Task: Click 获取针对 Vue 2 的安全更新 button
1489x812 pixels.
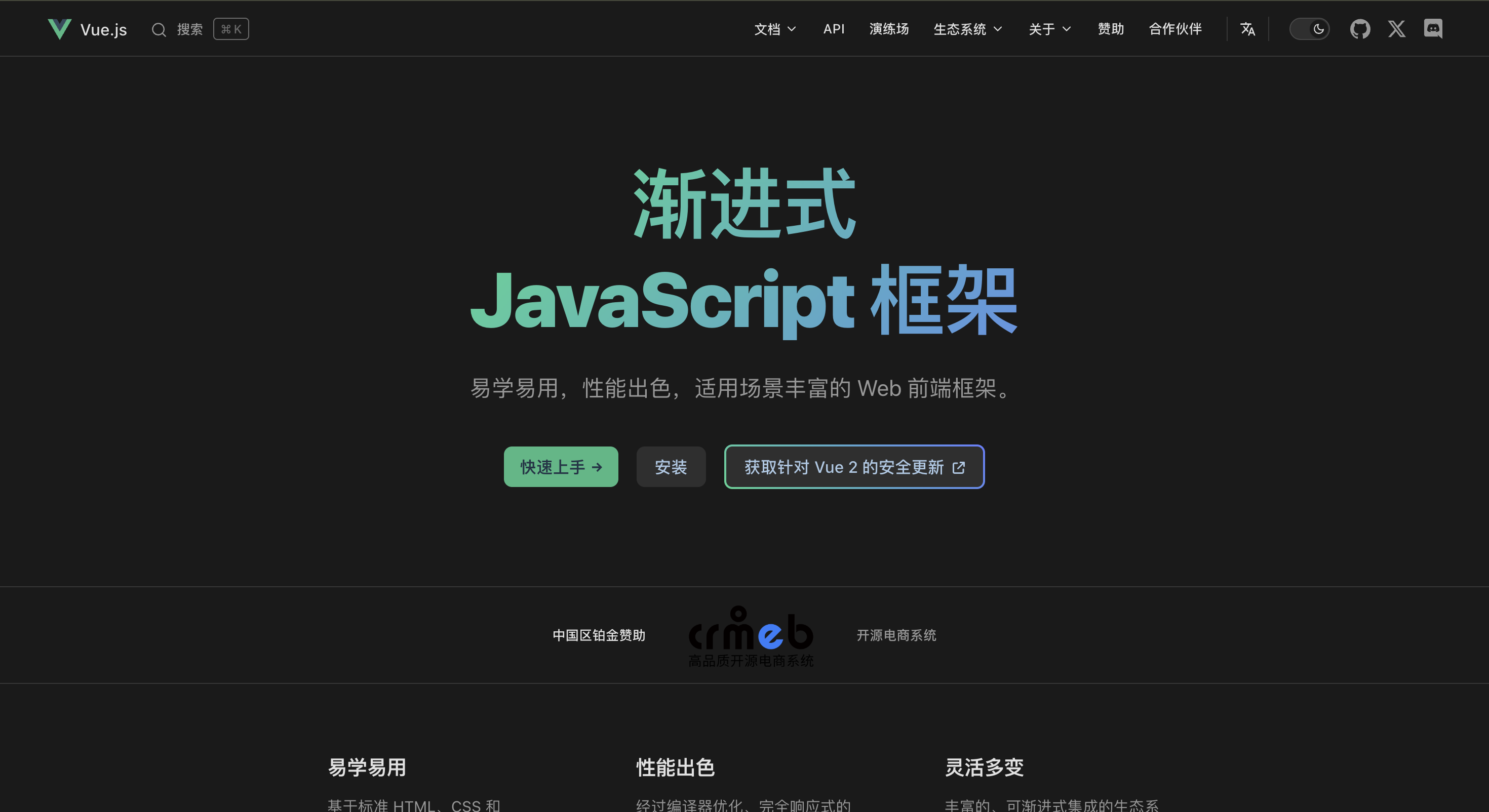Action: 843,467
